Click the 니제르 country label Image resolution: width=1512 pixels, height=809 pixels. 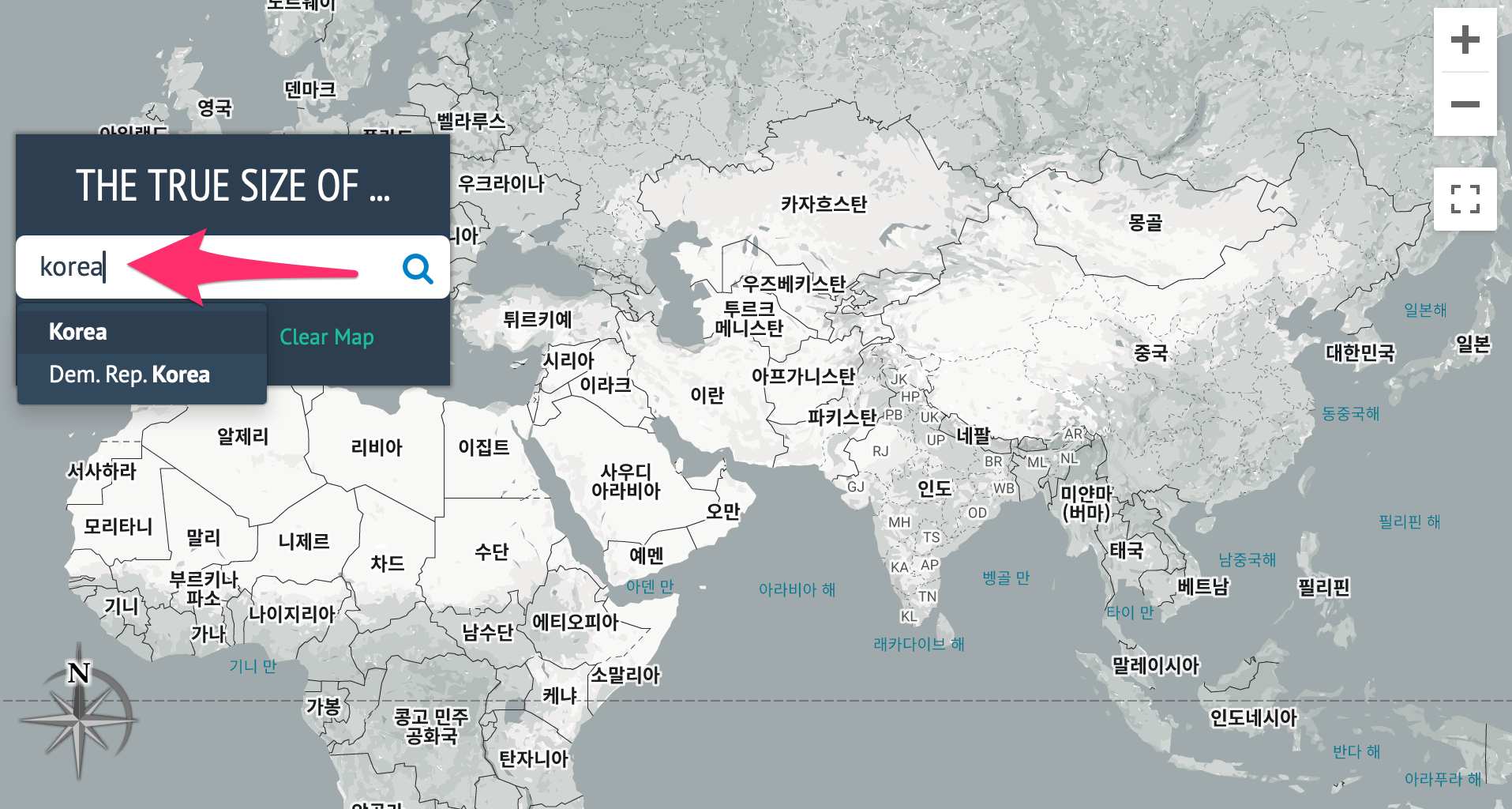pos(304,541)
